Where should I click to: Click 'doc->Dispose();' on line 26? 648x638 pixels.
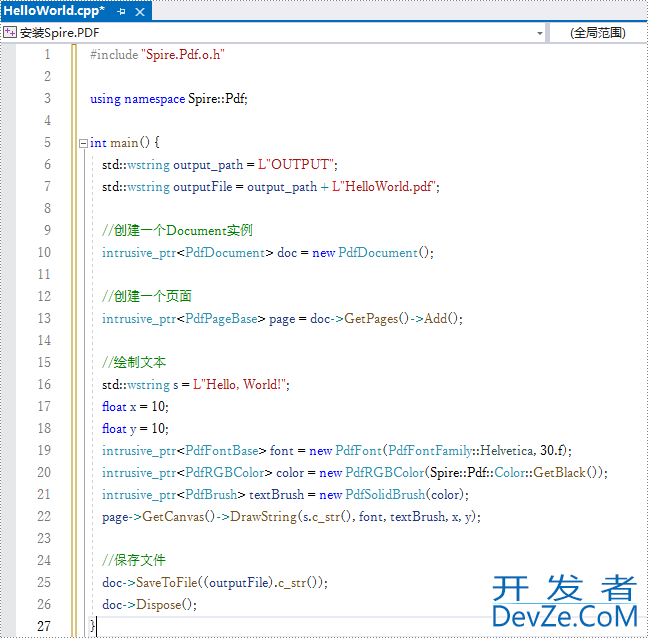click(x=150, y=605)
